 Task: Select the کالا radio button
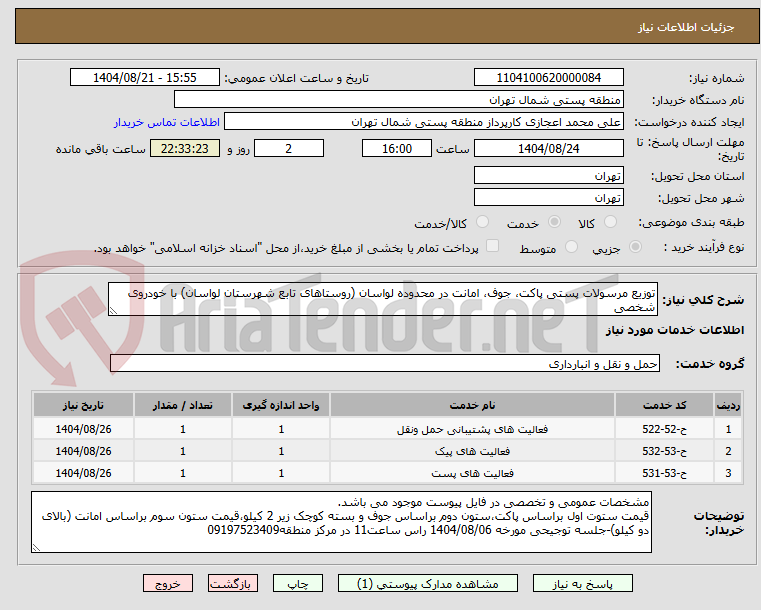coord(610,222)
